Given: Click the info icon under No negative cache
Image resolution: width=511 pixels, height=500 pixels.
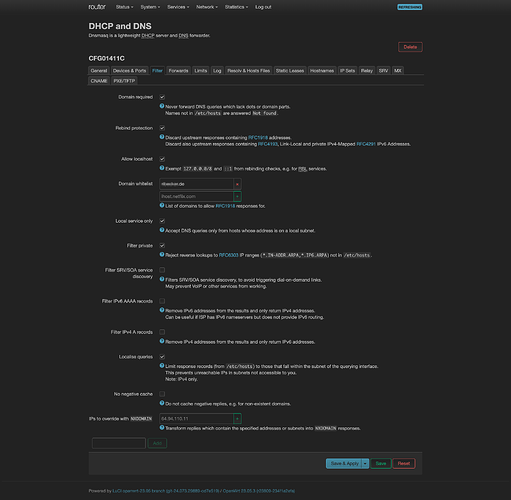Looking at the screenshot, I should point(162,403).
